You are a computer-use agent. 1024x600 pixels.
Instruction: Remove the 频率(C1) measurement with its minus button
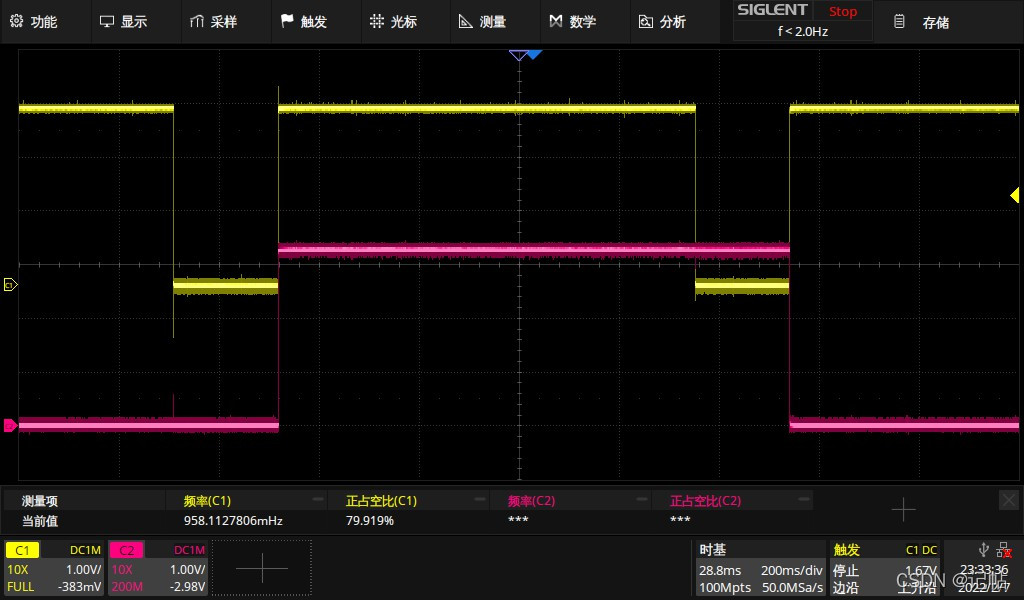tap(318, 499)
